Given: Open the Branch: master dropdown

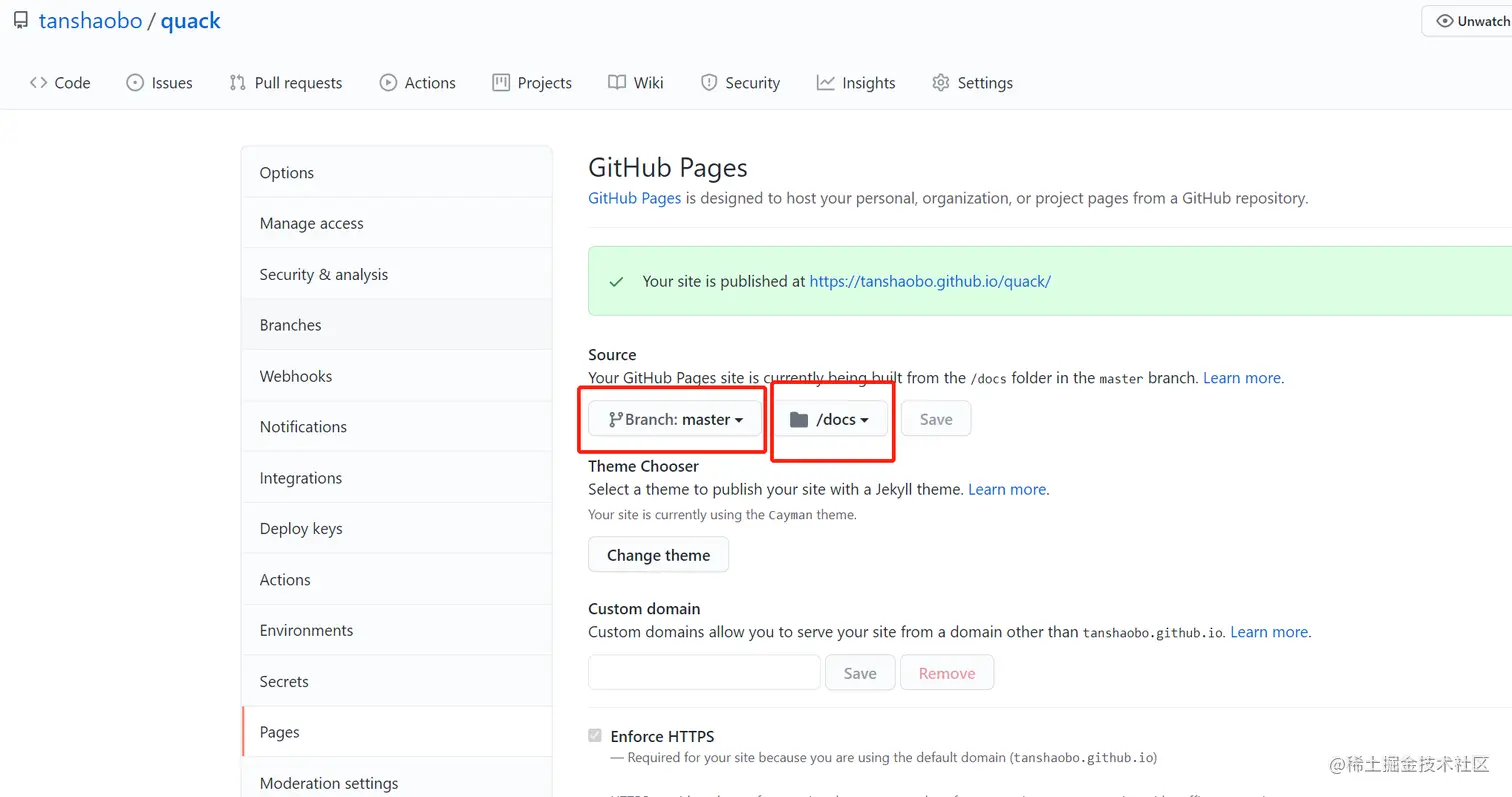Looking at the screenshot, I should click(x=676, y=419).
